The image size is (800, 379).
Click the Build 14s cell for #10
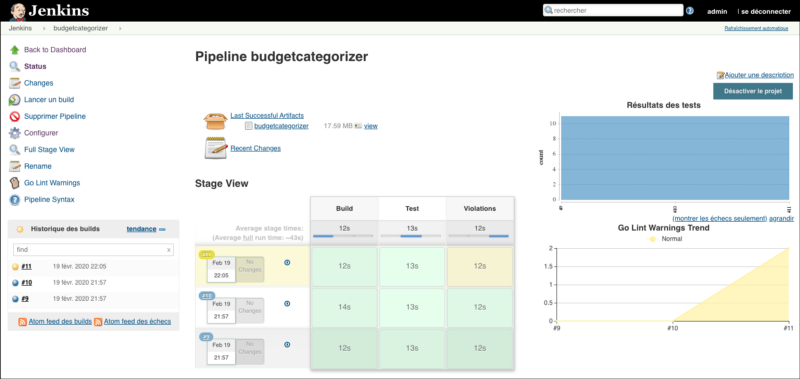click(344, 308)
